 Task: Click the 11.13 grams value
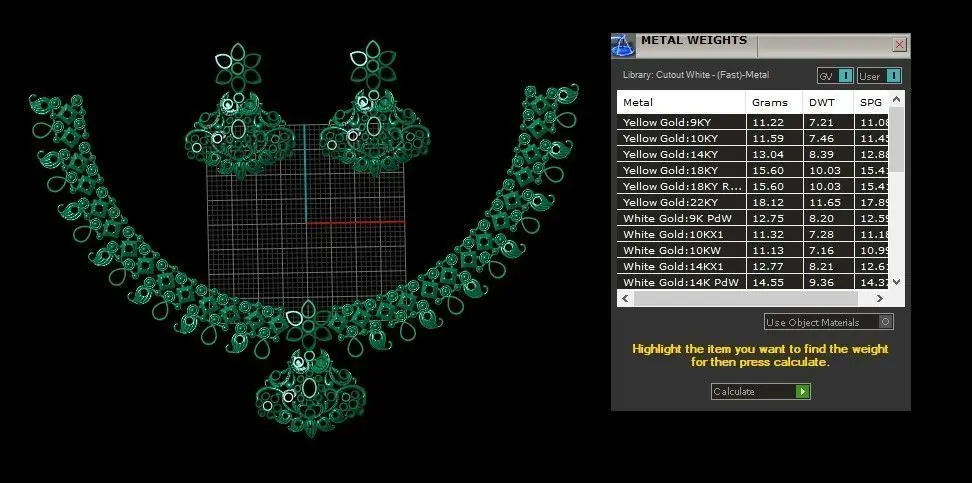(767, 250)
